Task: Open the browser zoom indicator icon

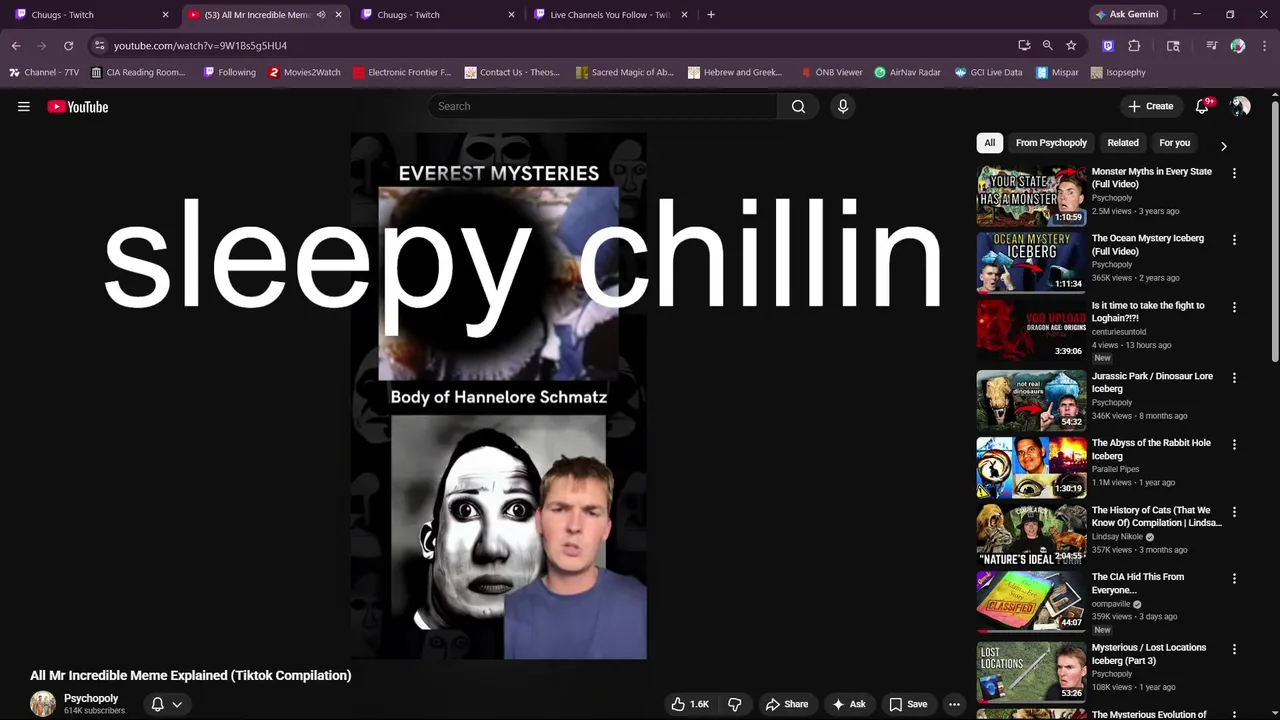Action: pyautogui.click(x=1047, y=45)
